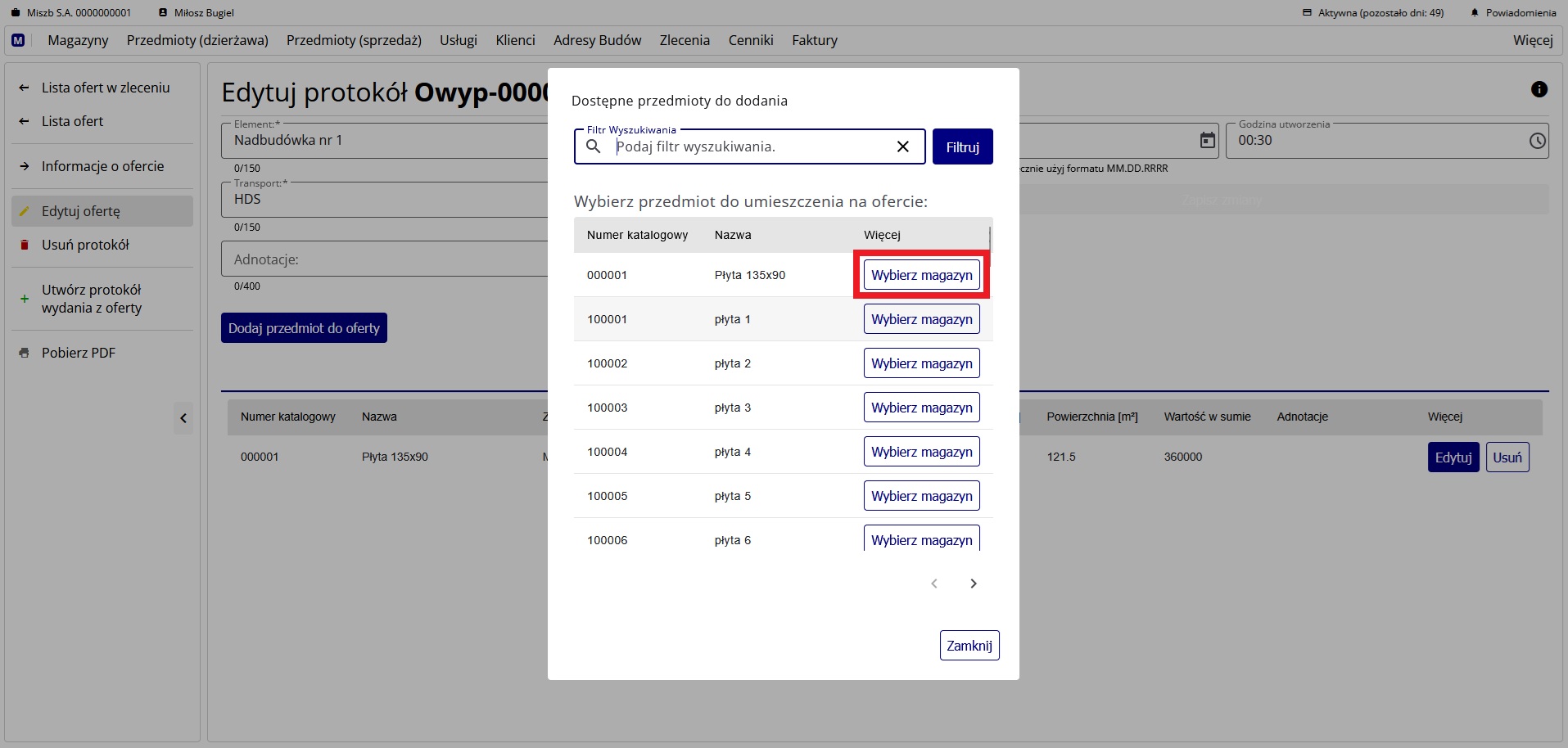Clear the search filter with X icon

(902, 146)
